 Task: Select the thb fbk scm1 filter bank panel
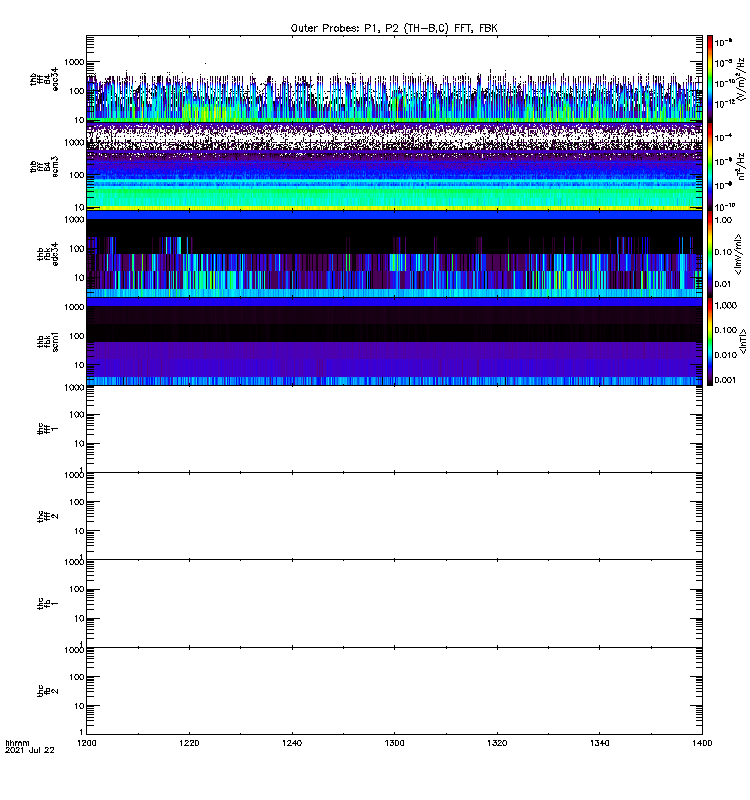point(394,341)
